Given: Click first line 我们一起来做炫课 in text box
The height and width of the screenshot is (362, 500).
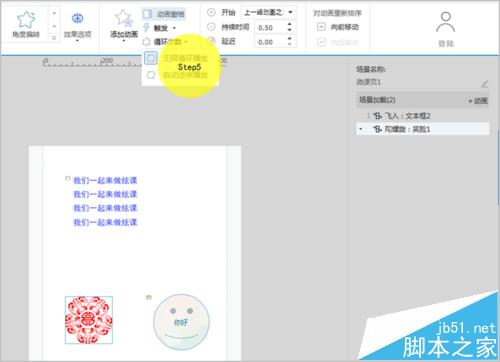Looking at the screenshot, I should 105,181.
